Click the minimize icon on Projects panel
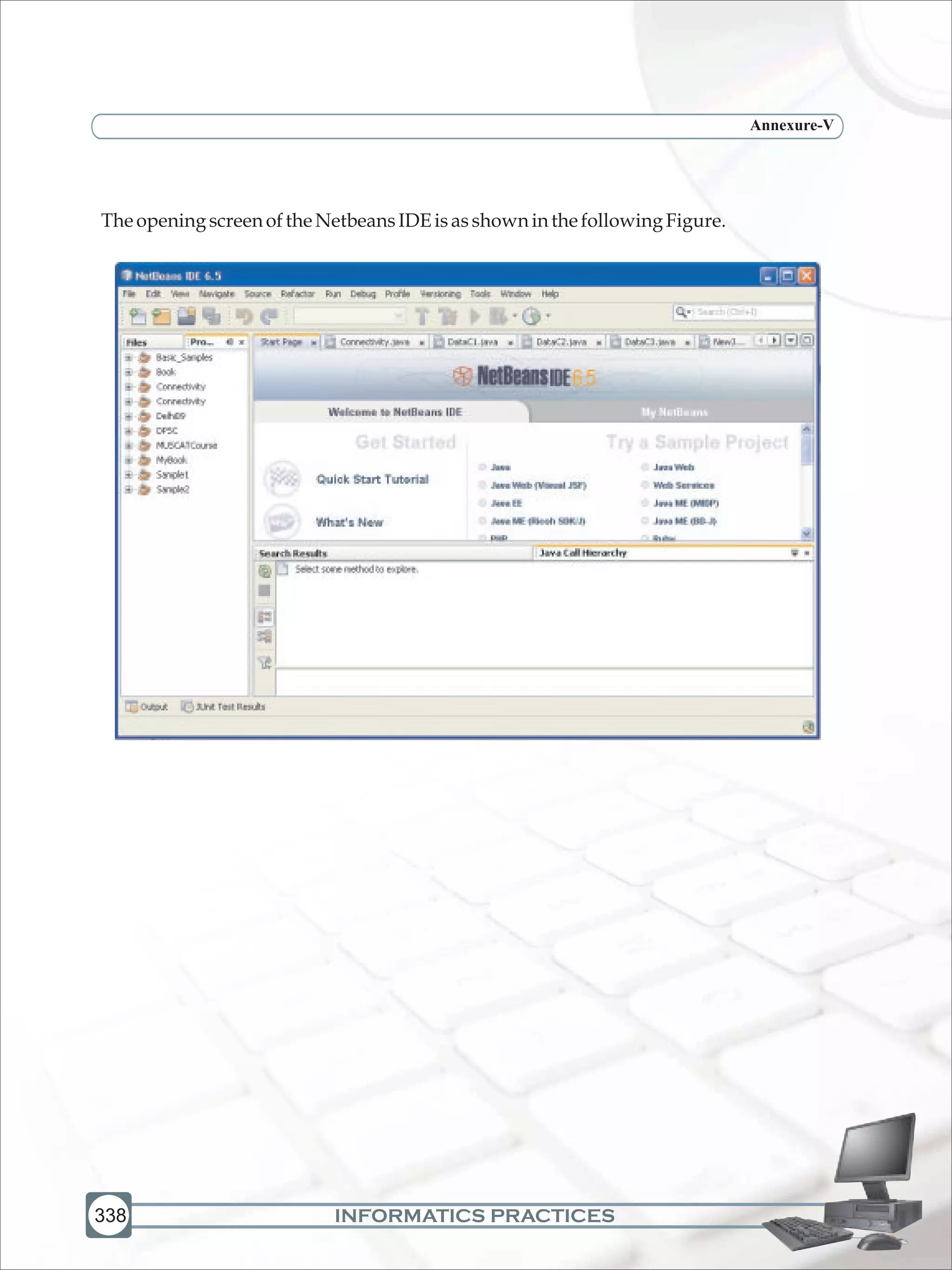This screenshot has height=1270, width=952. click(230, 342)
